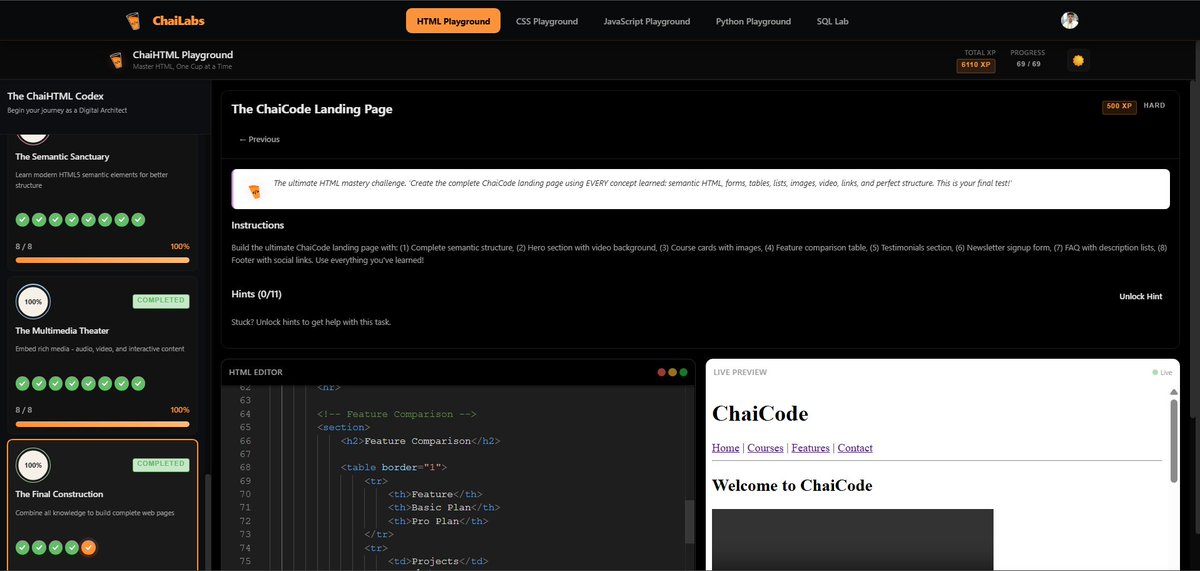Open first checkmark task in Multimedia Theater

[x=23, y=383]
